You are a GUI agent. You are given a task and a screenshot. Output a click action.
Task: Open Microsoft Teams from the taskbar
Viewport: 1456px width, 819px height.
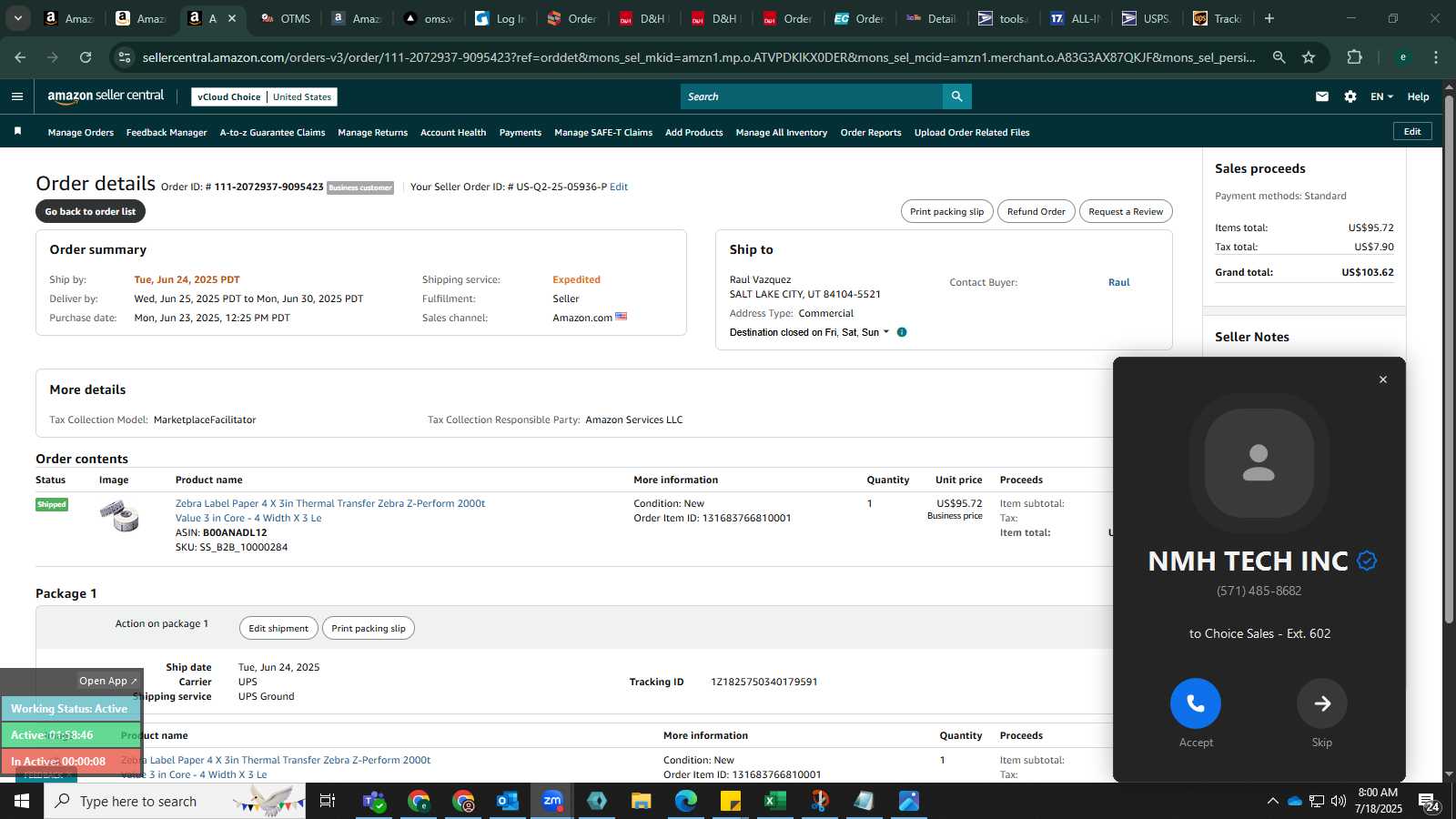[373, 801]
